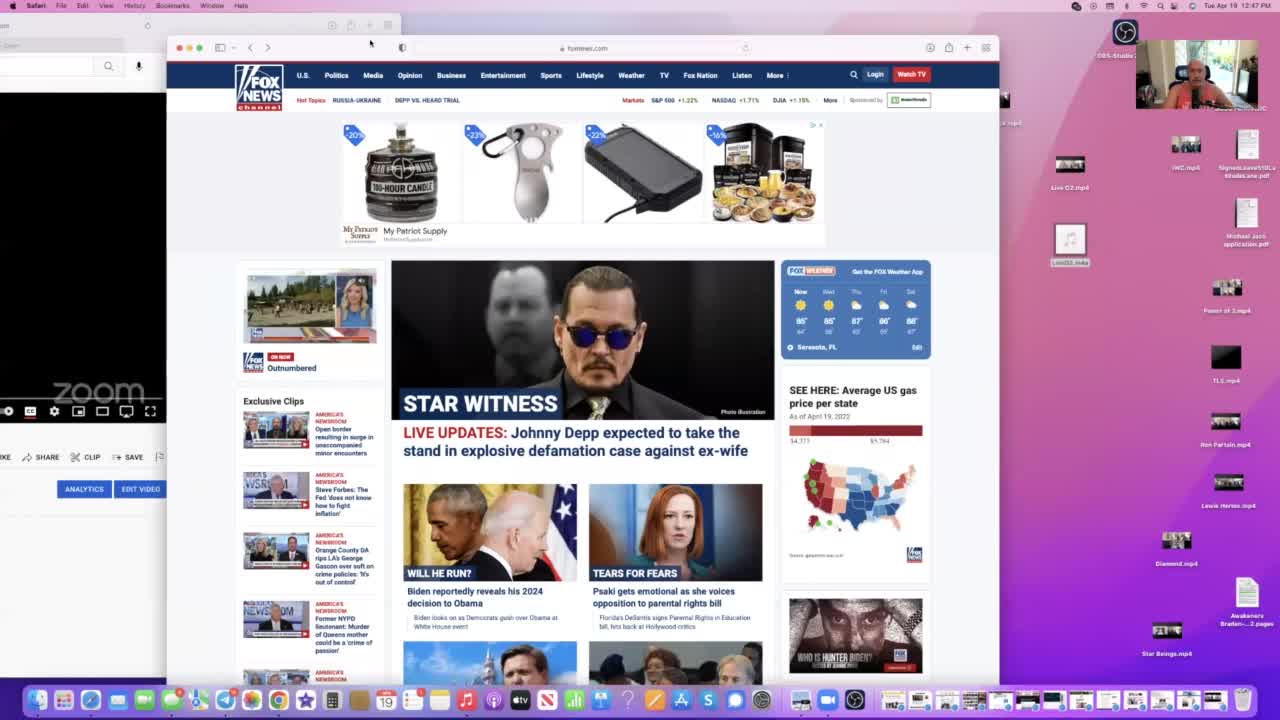Open Calendar from the Dock
Viewport: 1280px width, 720px height.
click(x=386, y=700)
